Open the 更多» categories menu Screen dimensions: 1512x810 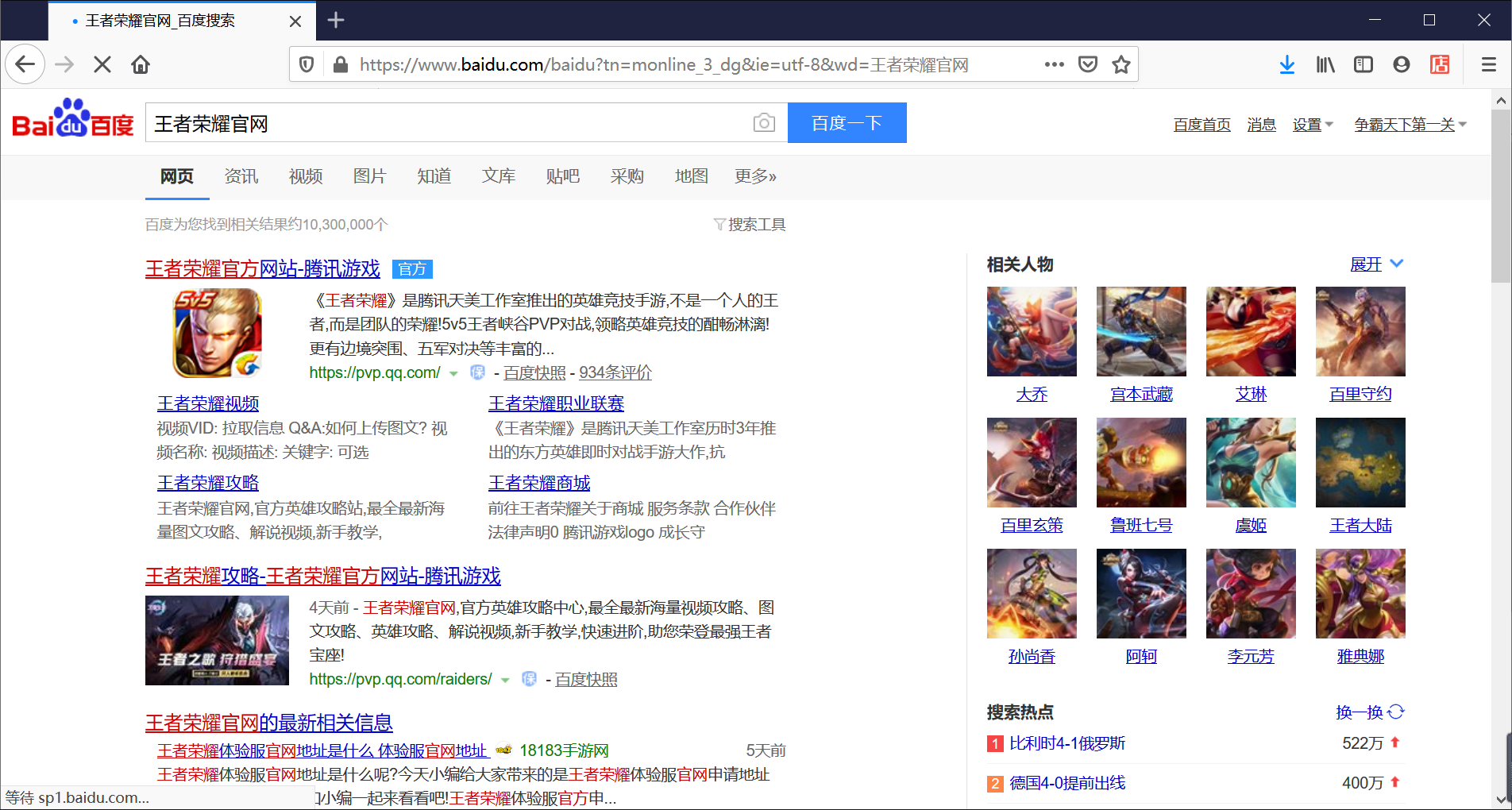pyautogui.click(x=755, y=176)
